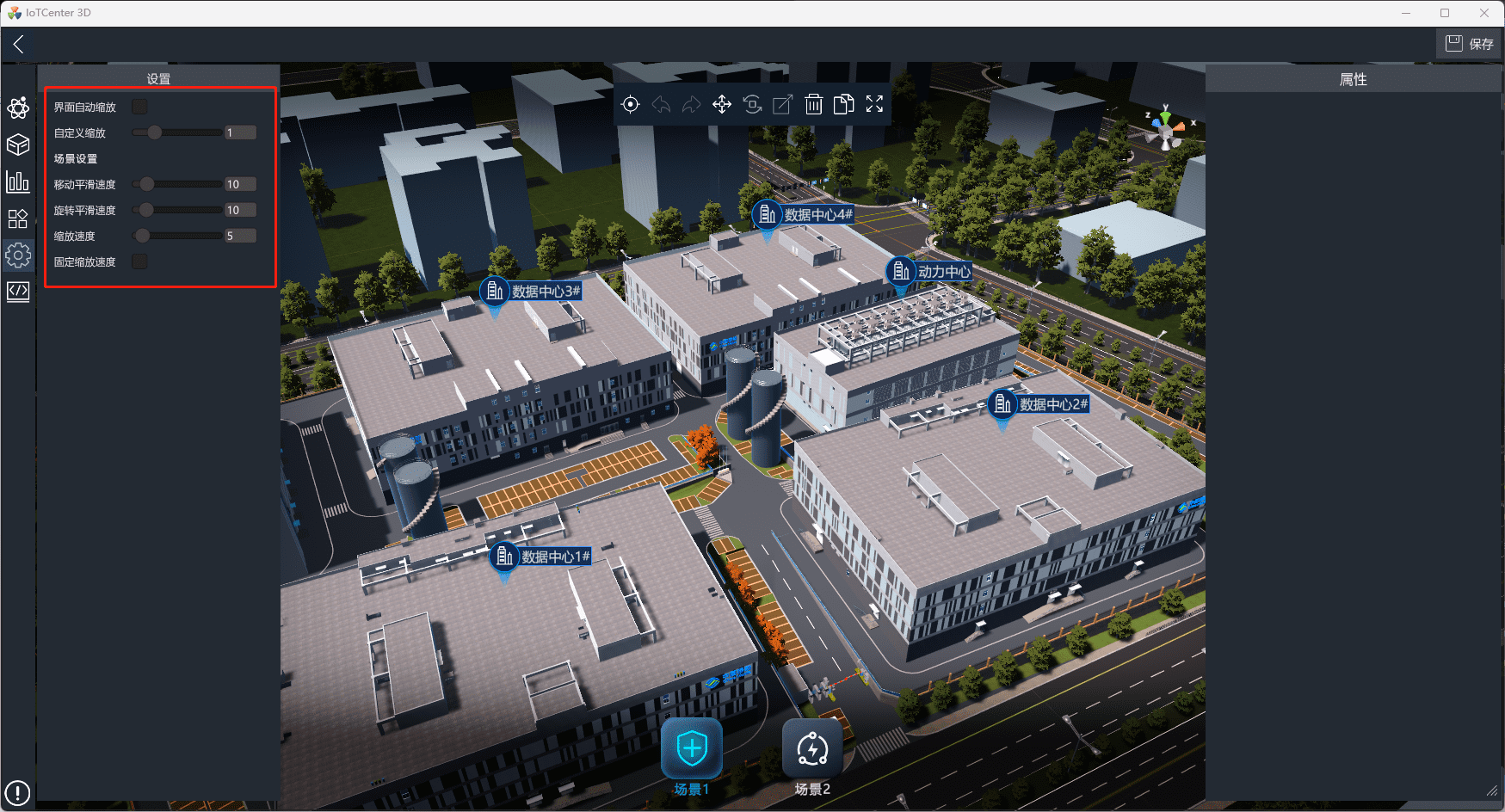Open the components grid panel in sidebar
The height and width of the screenshot is (812, 1505).
click(x=18, y=218)
